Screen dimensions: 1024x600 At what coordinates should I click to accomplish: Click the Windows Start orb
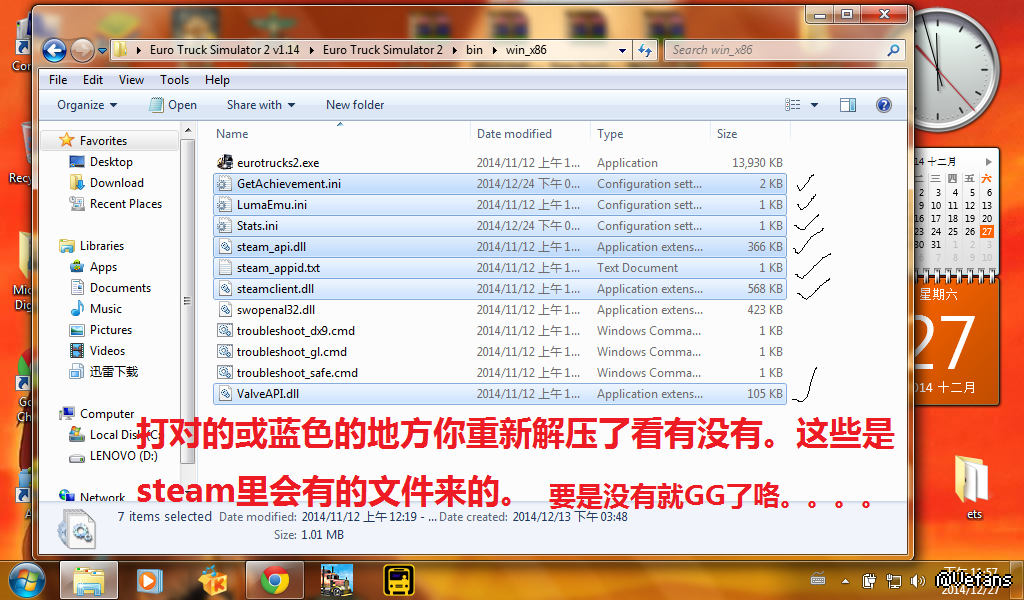pos(27,580)
